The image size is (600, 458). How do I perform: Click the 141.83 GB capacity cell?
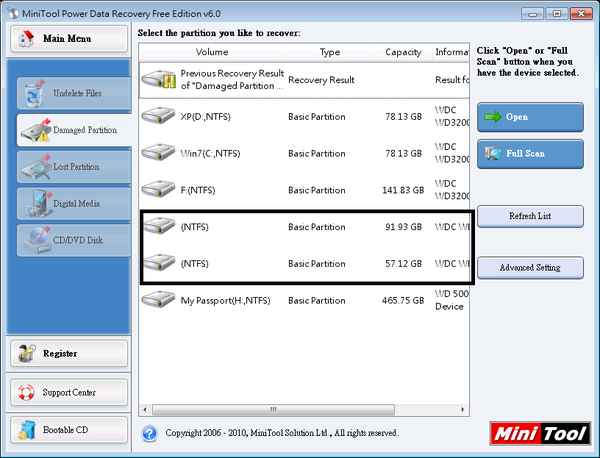pos(403,191)
